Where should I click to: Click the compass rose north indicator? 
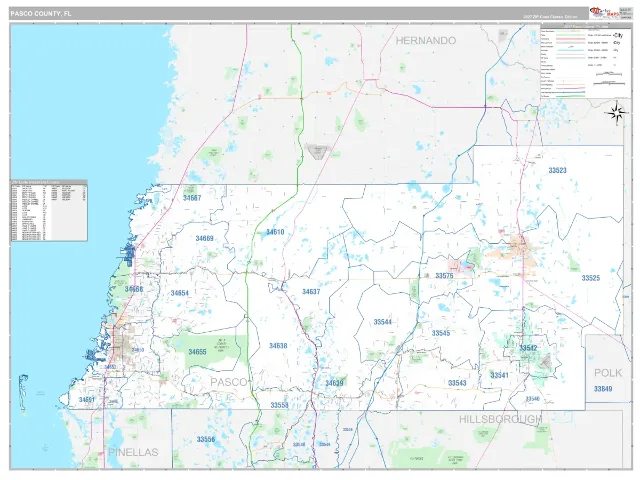coord(617,113)
